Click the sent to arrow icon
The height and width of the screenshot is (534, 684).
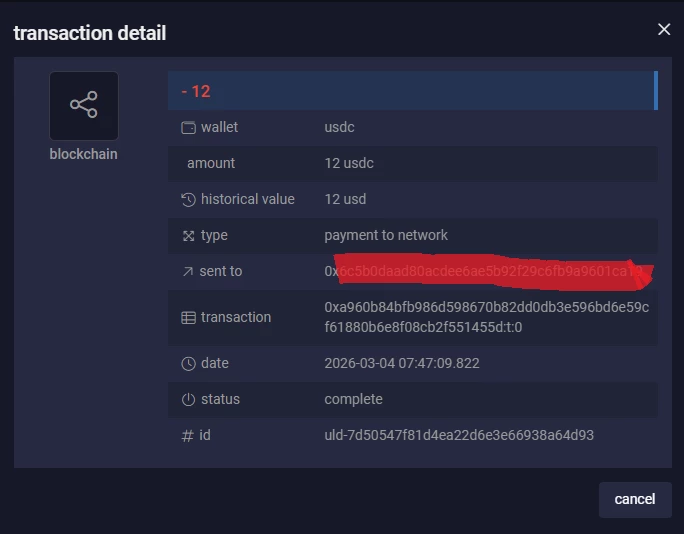click(x=188, y=272)
